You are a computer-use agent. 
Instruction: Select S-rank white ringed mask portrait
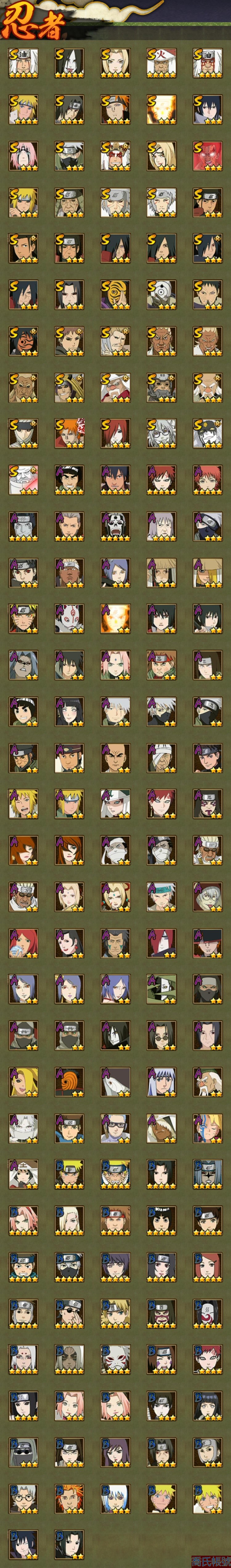tap(162, 294)
